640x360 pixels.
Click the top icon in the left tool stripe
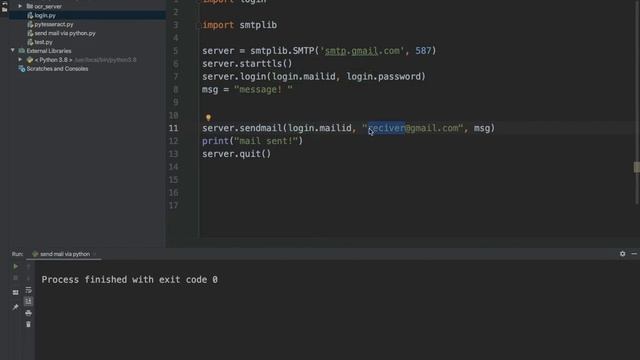4,3
